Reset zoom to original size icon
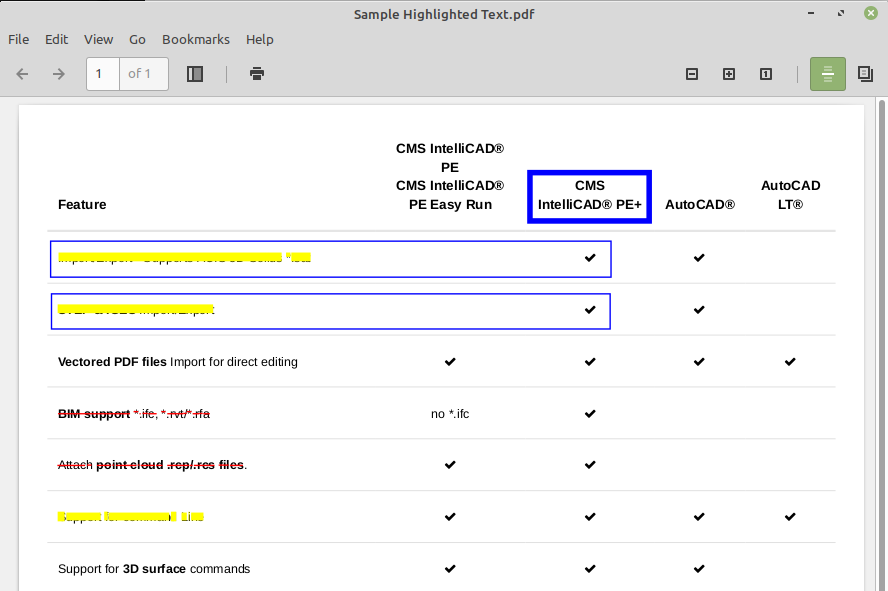This screenshot has width=888, height=591. tap(766, 74)
